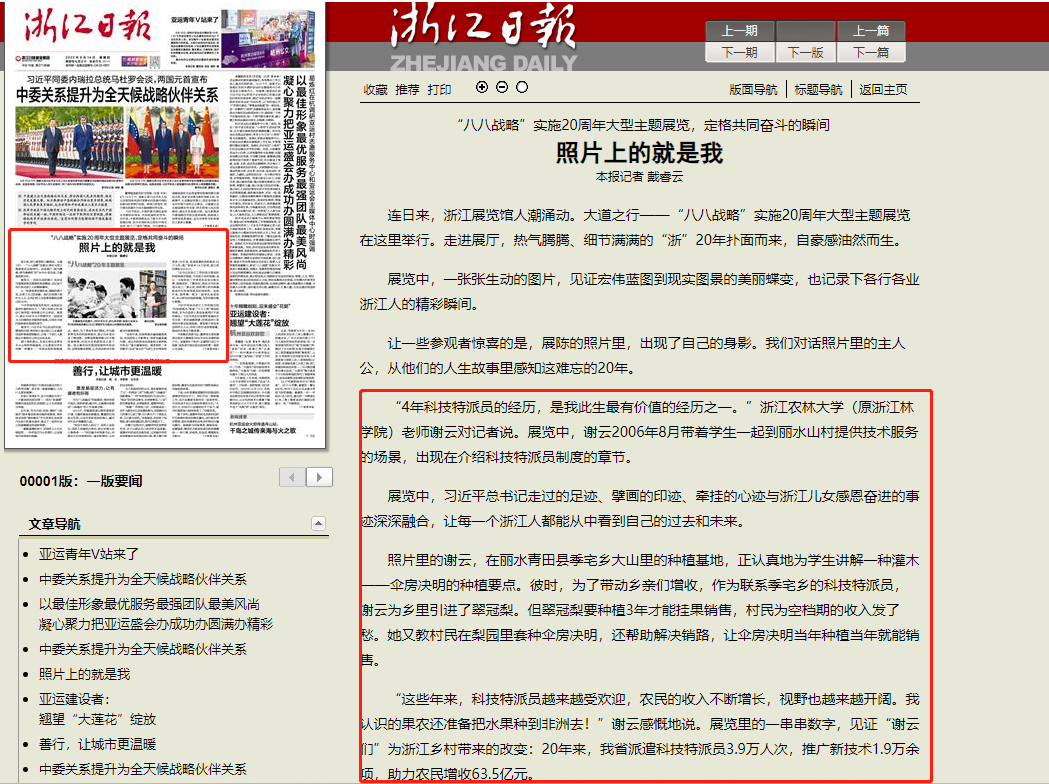Go to next page with right arrow
The width and height of the screenshot is (1049, 784).
(x=319, y=477)
